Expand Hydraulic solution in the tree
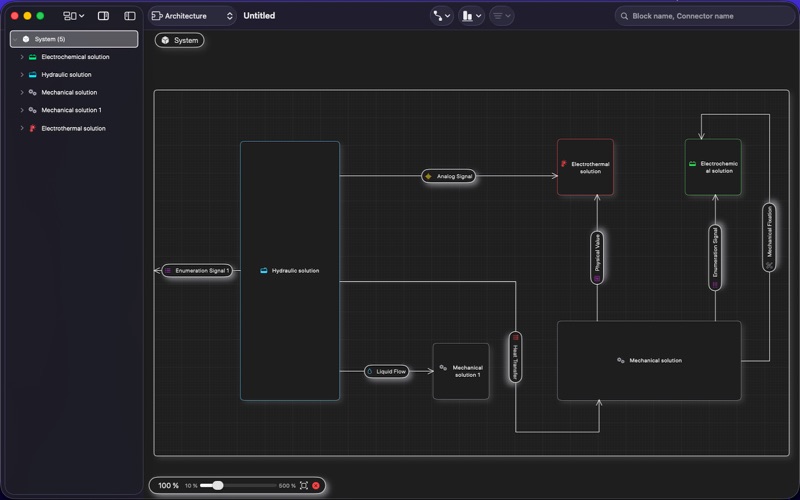The image size is (800, 500). coord(22,74)
